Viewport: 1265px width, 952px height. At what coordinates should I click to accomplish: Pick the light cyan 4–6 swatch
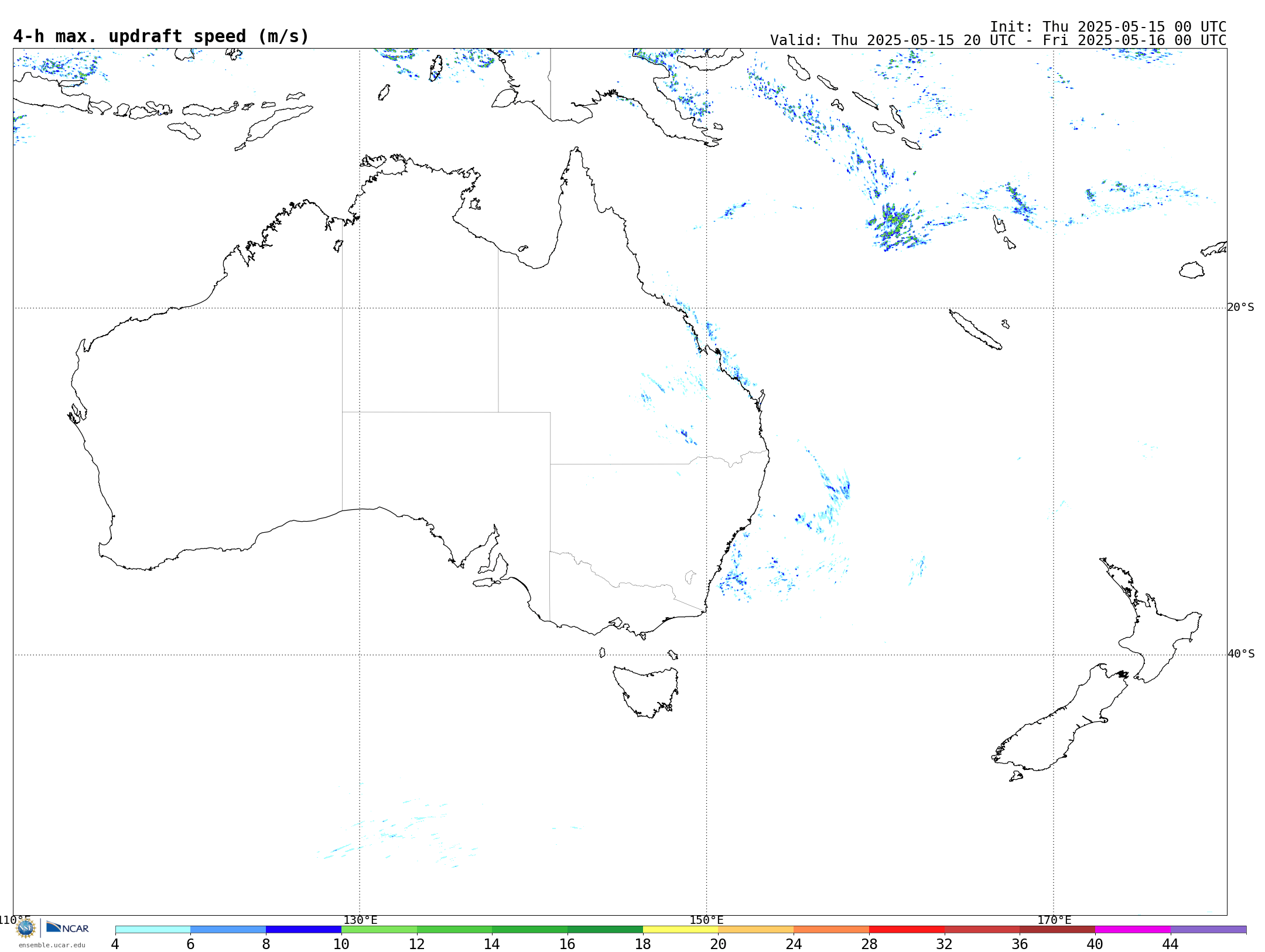point(153,930)
